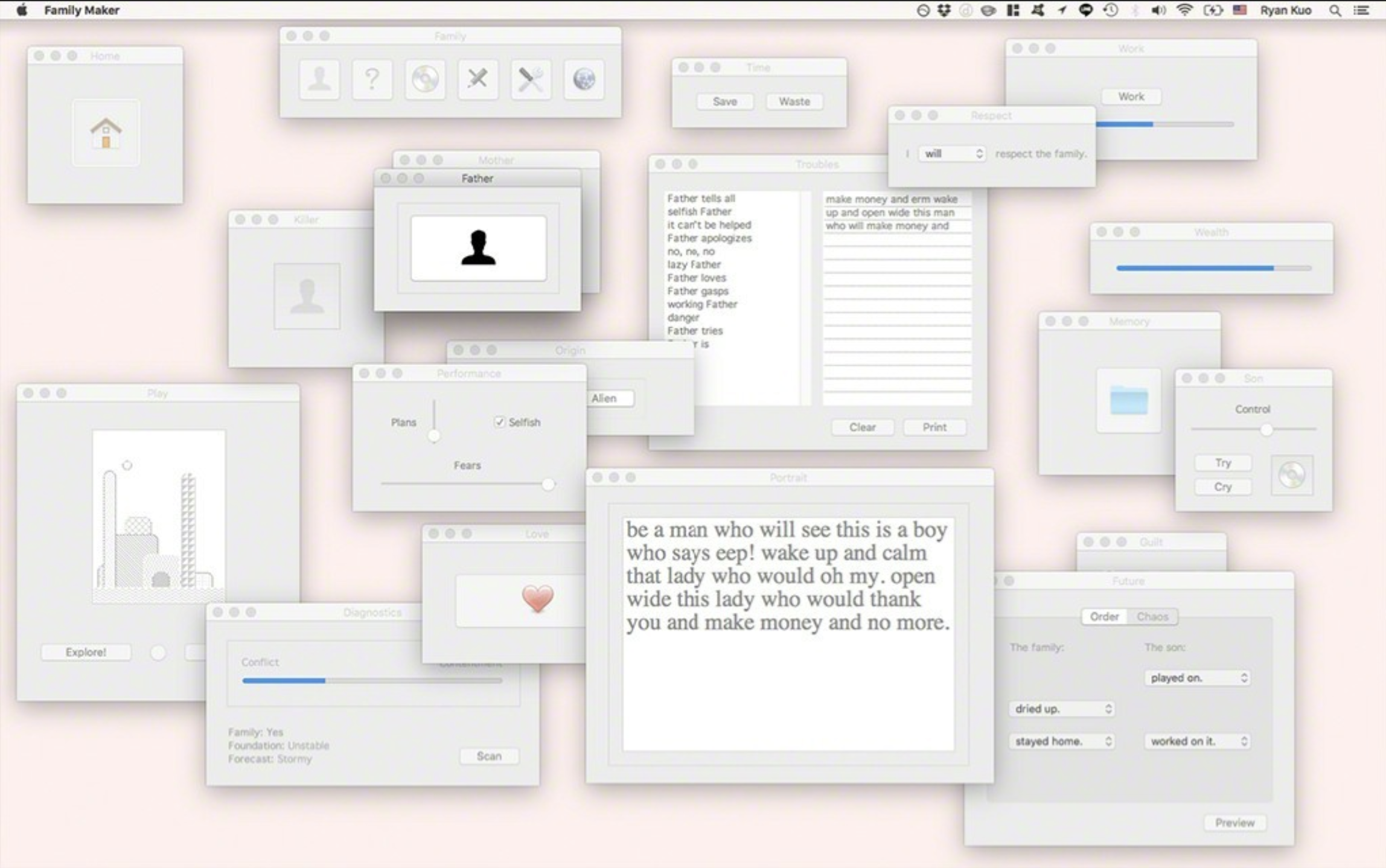
Task: Click the Fears slider handle
Action: pyautogui.click(x=548, y=484)
